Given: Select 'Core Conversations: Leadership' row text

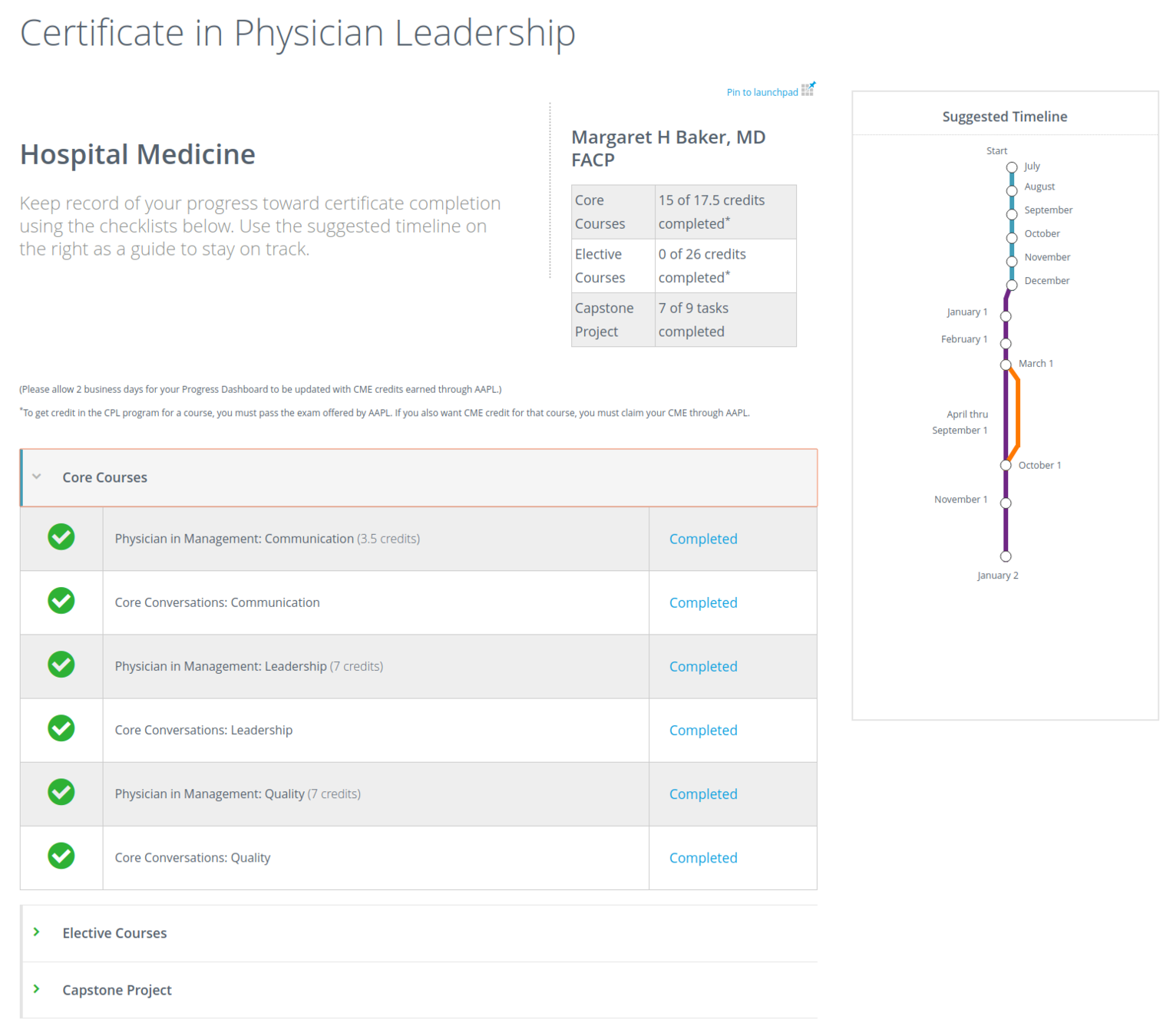Looking at the screenshot, I should point(203,730).
